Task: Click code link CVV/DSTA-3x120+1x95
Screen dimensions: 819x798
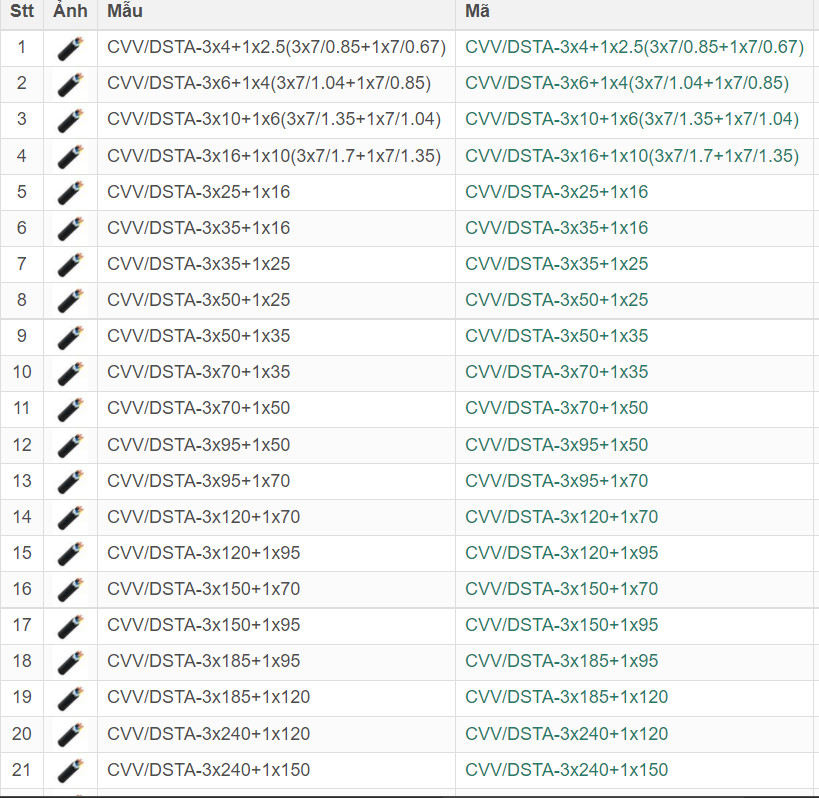Action: click(x=561, y=553)
